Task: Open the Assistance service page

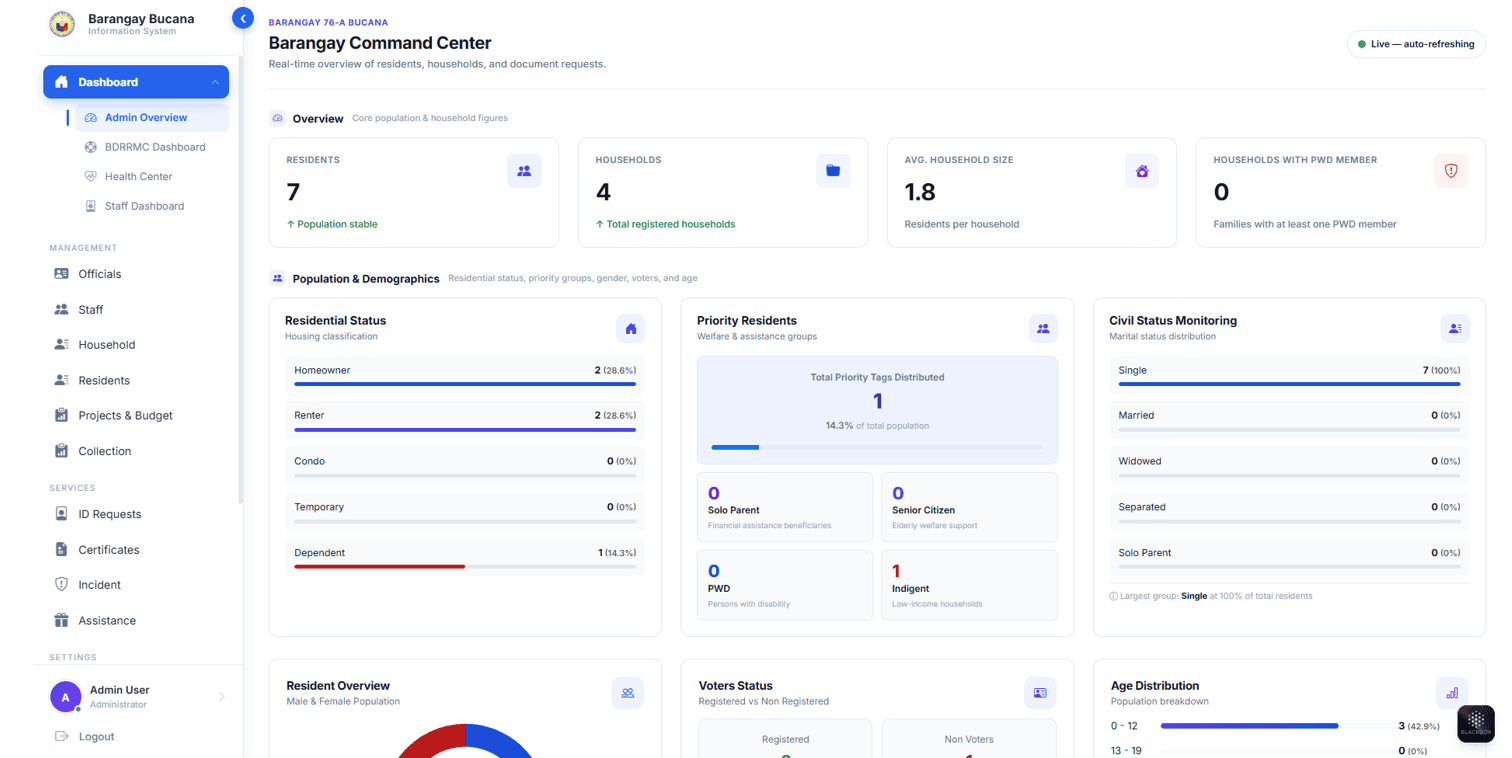Action: click(x=136, y=621)
